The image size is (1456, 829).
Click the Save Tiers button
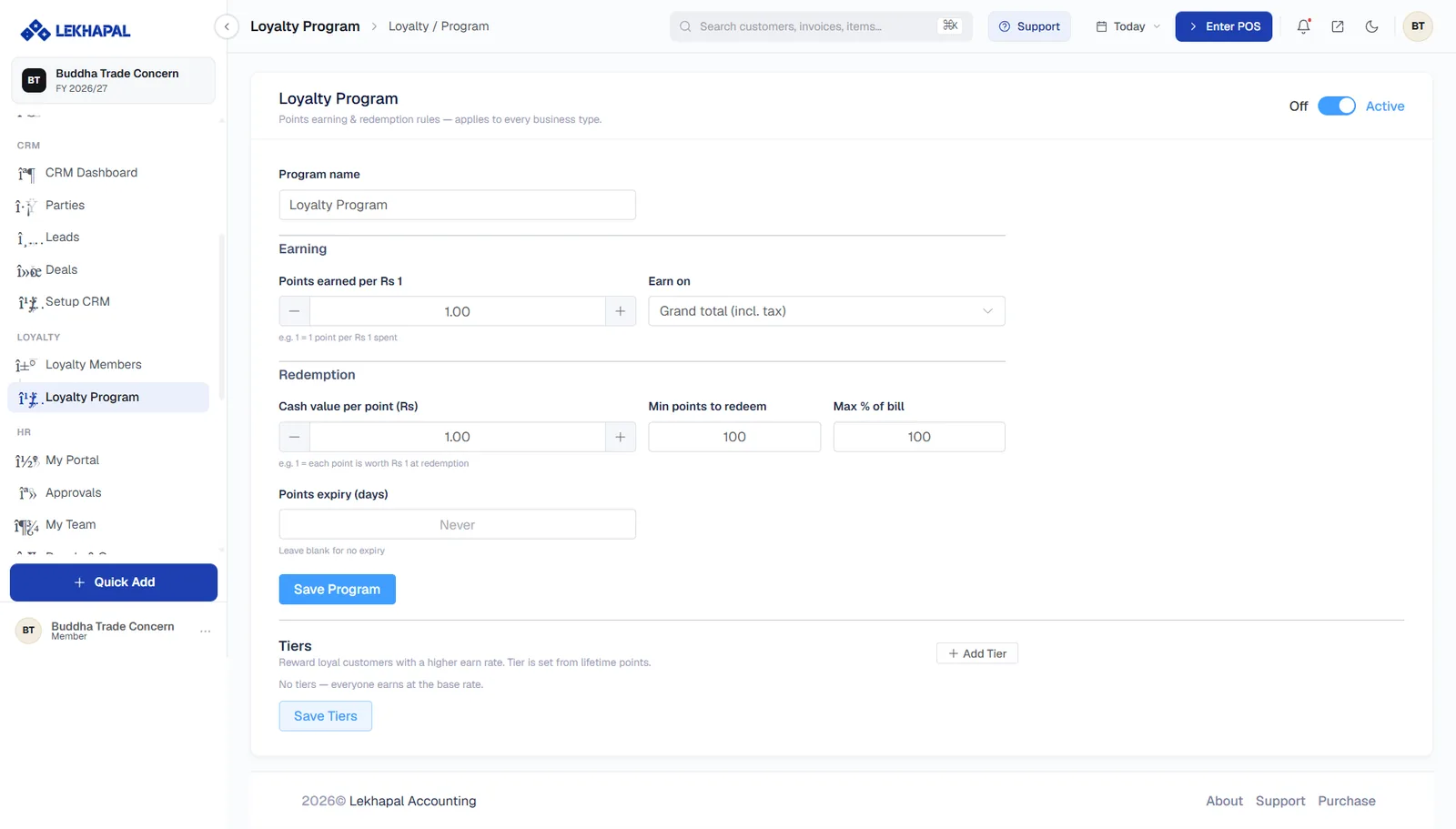coord(325,716)
